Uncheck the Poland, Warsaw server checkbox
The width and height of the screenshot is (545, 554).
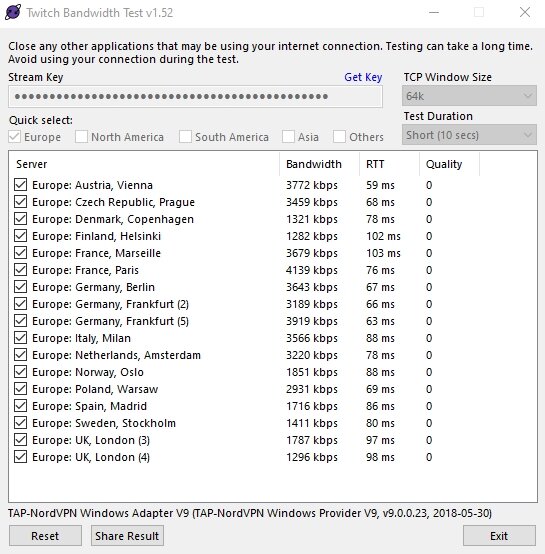pyautogui.click(x=20, y=389)
